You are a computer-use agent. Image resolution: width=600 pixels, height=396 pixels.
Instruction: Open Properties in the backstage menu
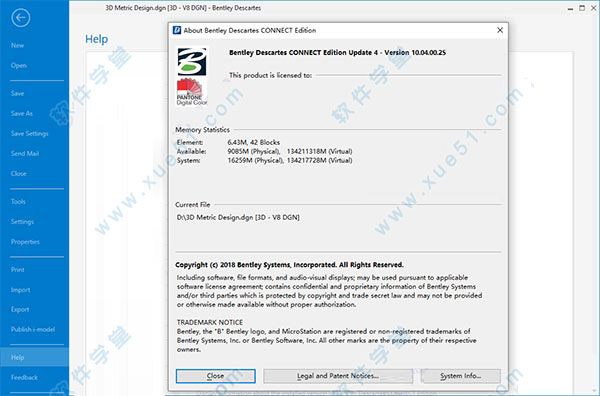(25, 242)
